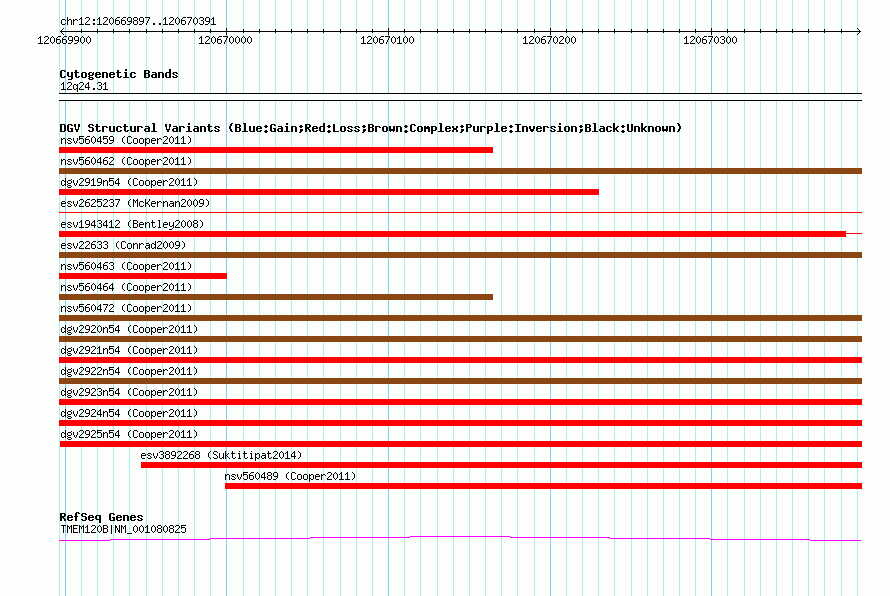
Task: Select the red bar under dgv2921n54
Action: pyautogui.click(x=460, y=360)
